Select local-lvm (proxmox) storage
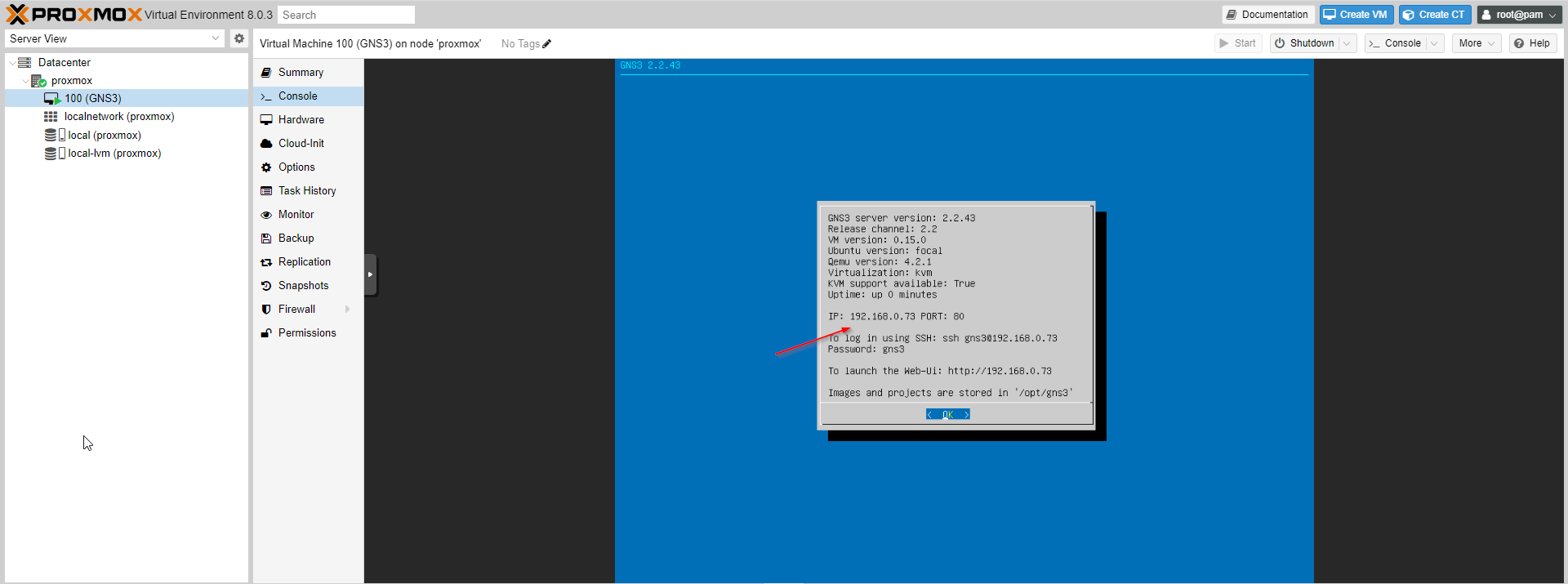 114,154
